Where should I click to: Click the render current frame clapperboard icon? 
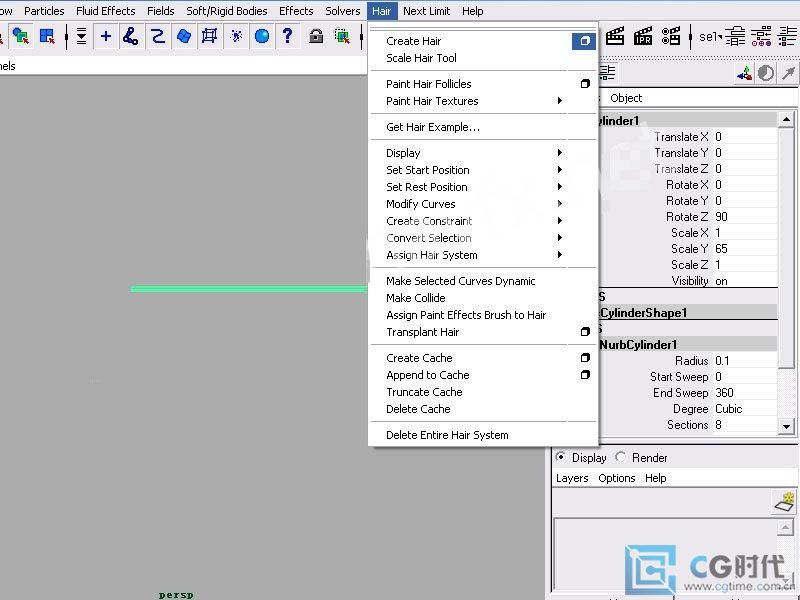(x=615, y=37)
